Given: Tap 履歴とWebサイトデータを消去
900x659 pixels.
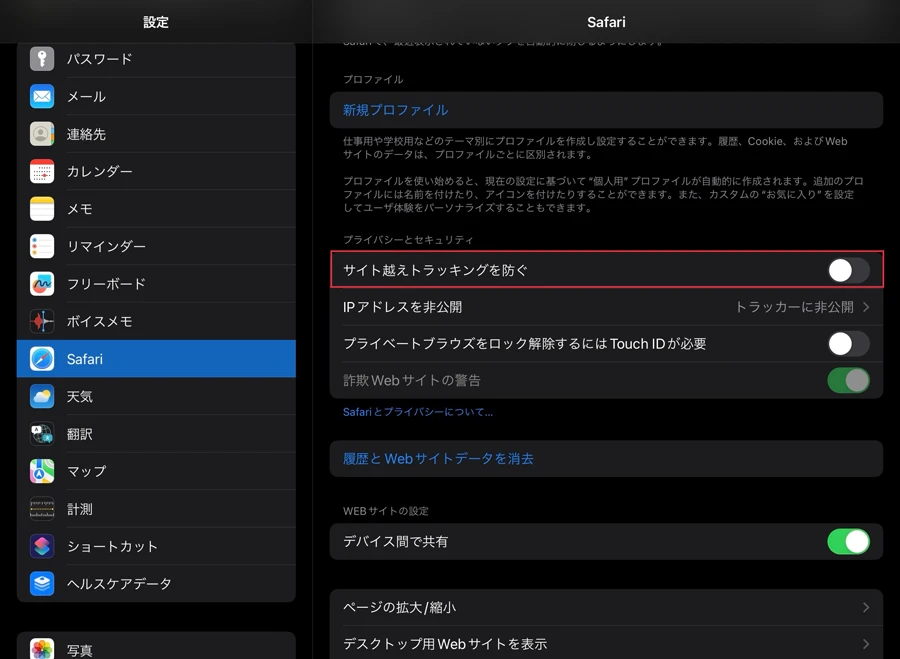Looking at the screenshot, I should tap(438, 459).
